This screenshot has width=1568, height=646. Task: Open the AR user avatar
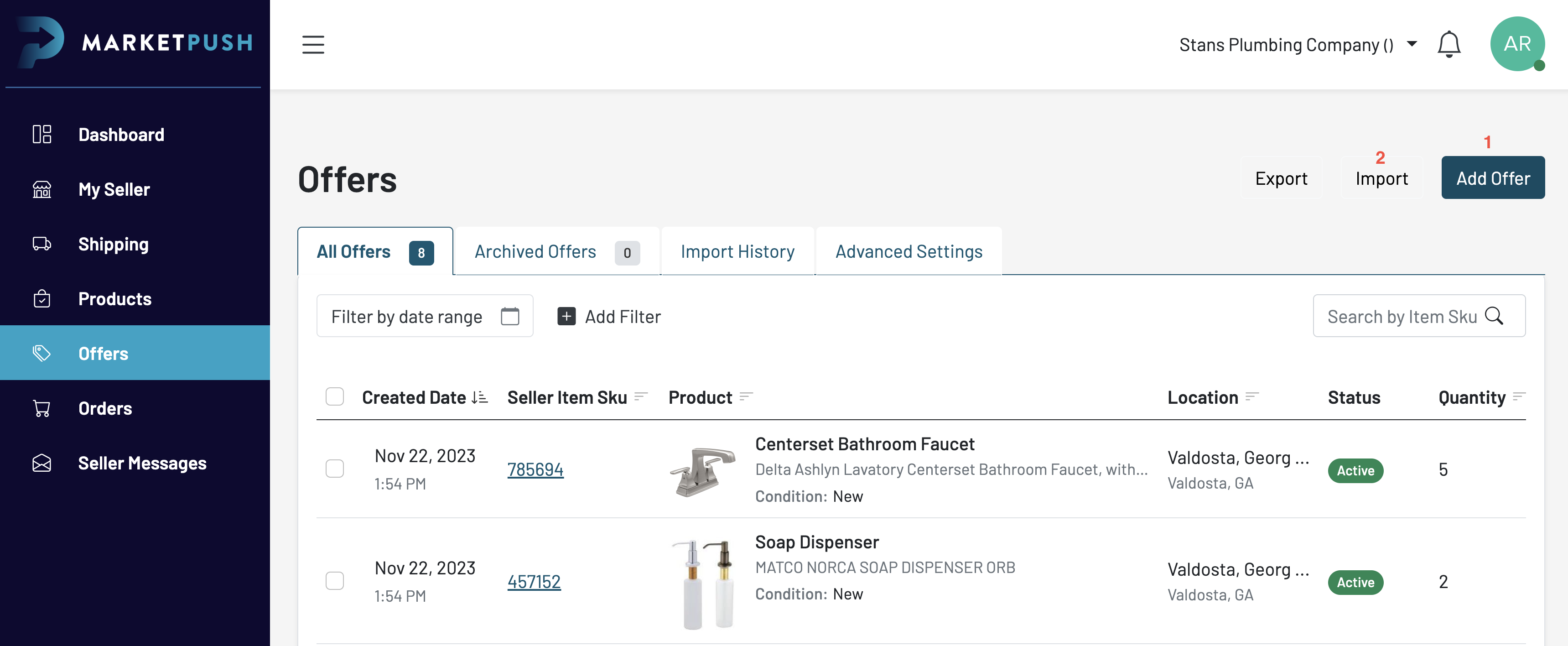(x=1516, y=44)
